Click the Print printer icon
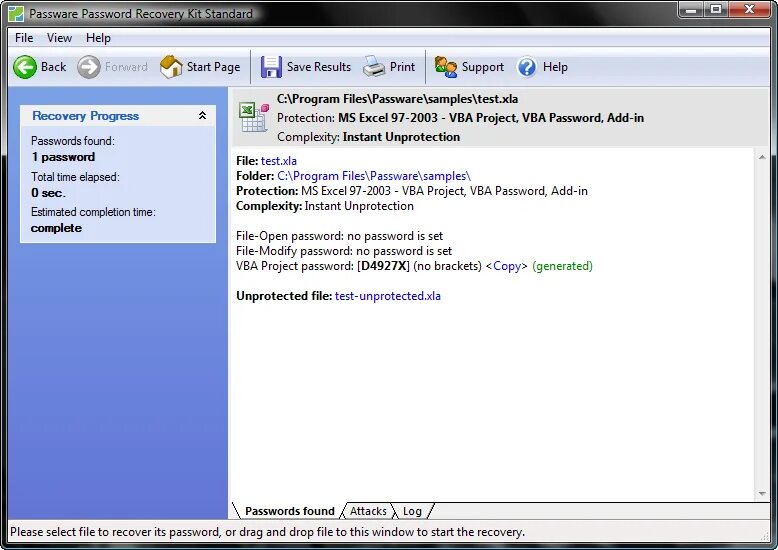778x550 pixels. pyautogui.click(x=374, y=67)
